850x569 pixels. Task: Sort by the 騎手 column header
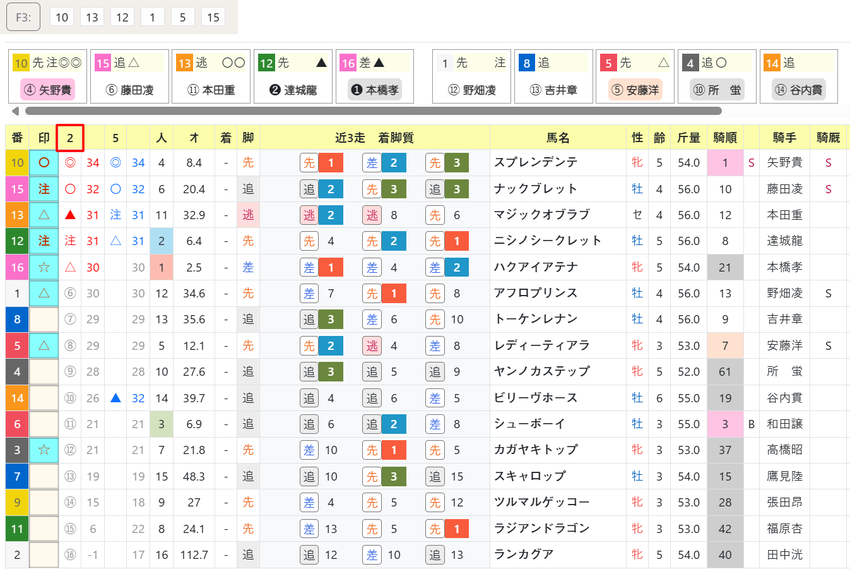pyautogui.click(x=784, y=138)
